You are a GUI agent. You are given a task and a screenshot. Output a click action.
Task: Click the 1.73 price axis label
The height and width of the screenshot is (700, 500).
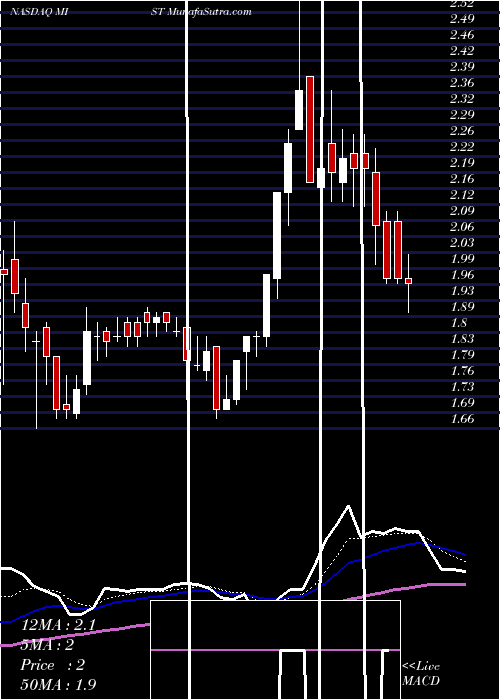tap(462, 387)
